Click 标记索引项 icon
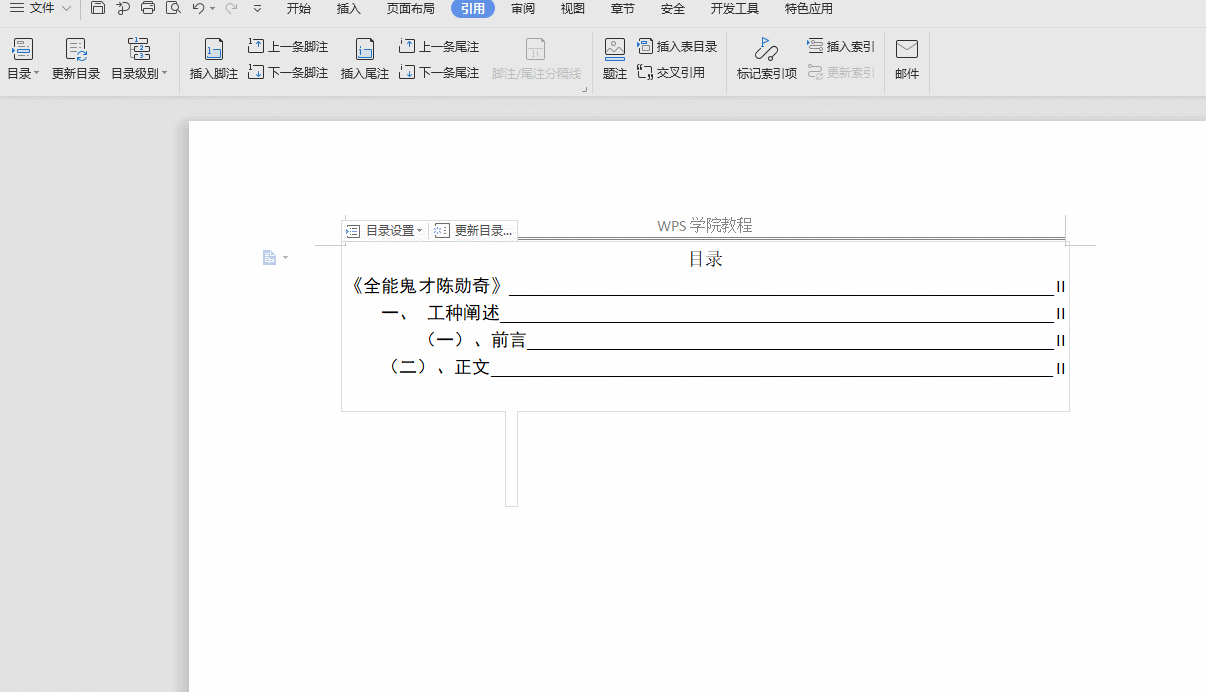The image size is (1206, 692). (767, 60)
